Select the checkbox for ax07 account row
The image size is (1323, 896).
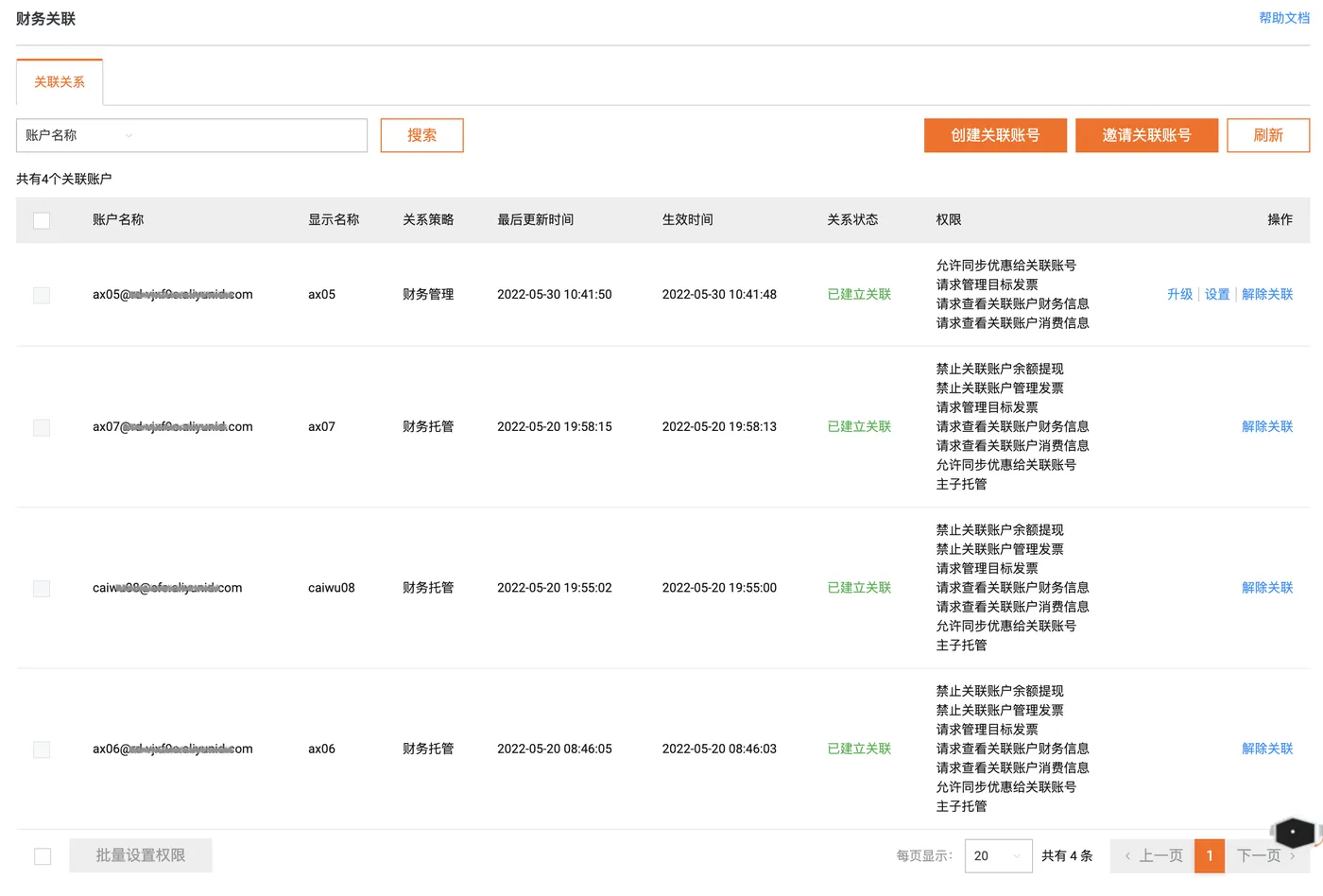point(42,427)
